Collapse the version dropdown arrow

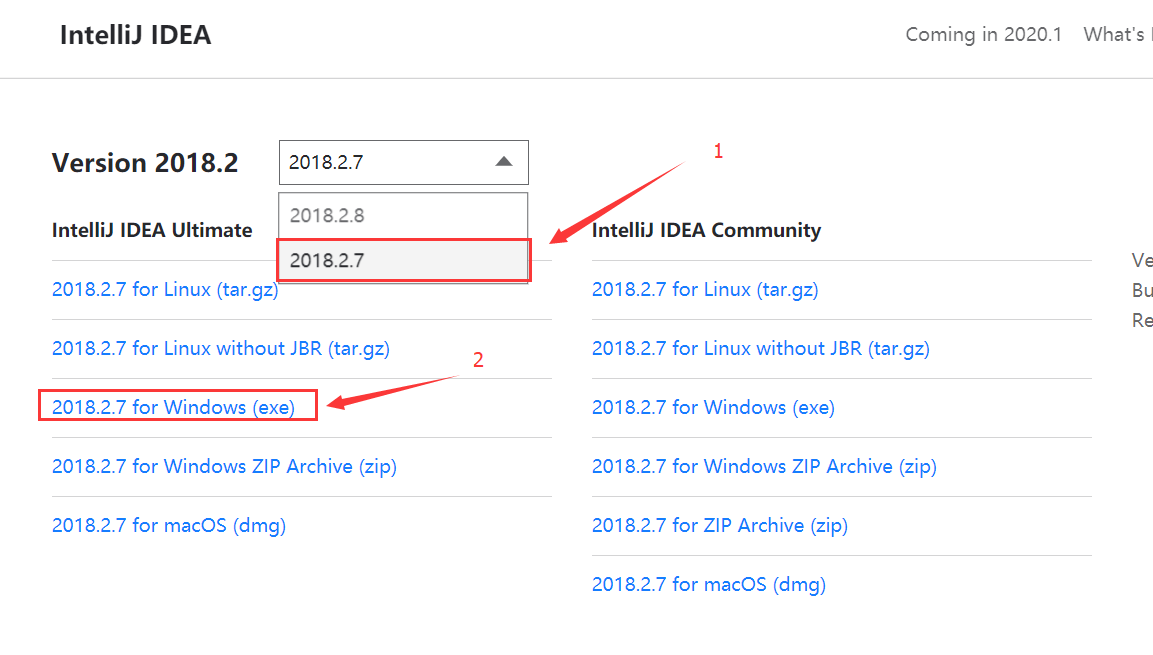[x=504, y=162]
